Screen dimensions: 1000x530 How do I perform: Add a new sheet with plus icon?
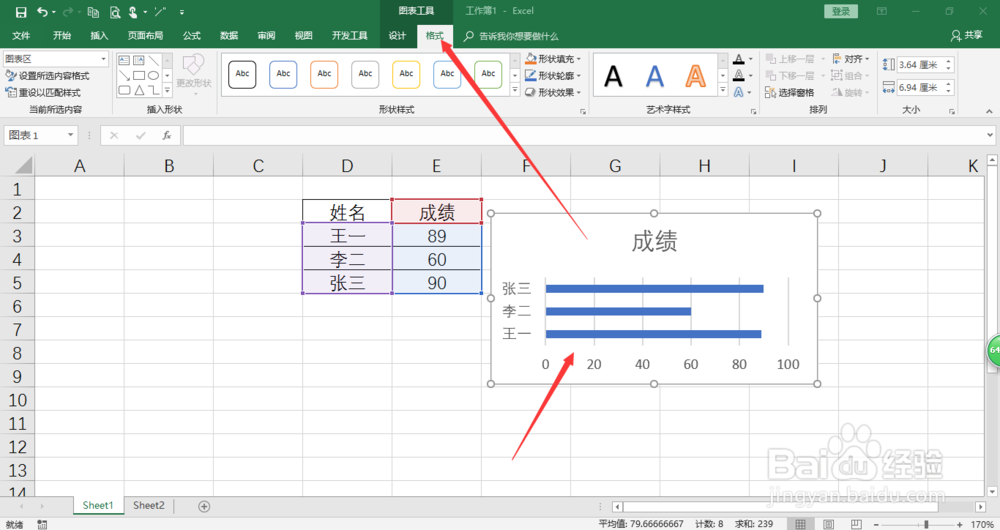204,506
